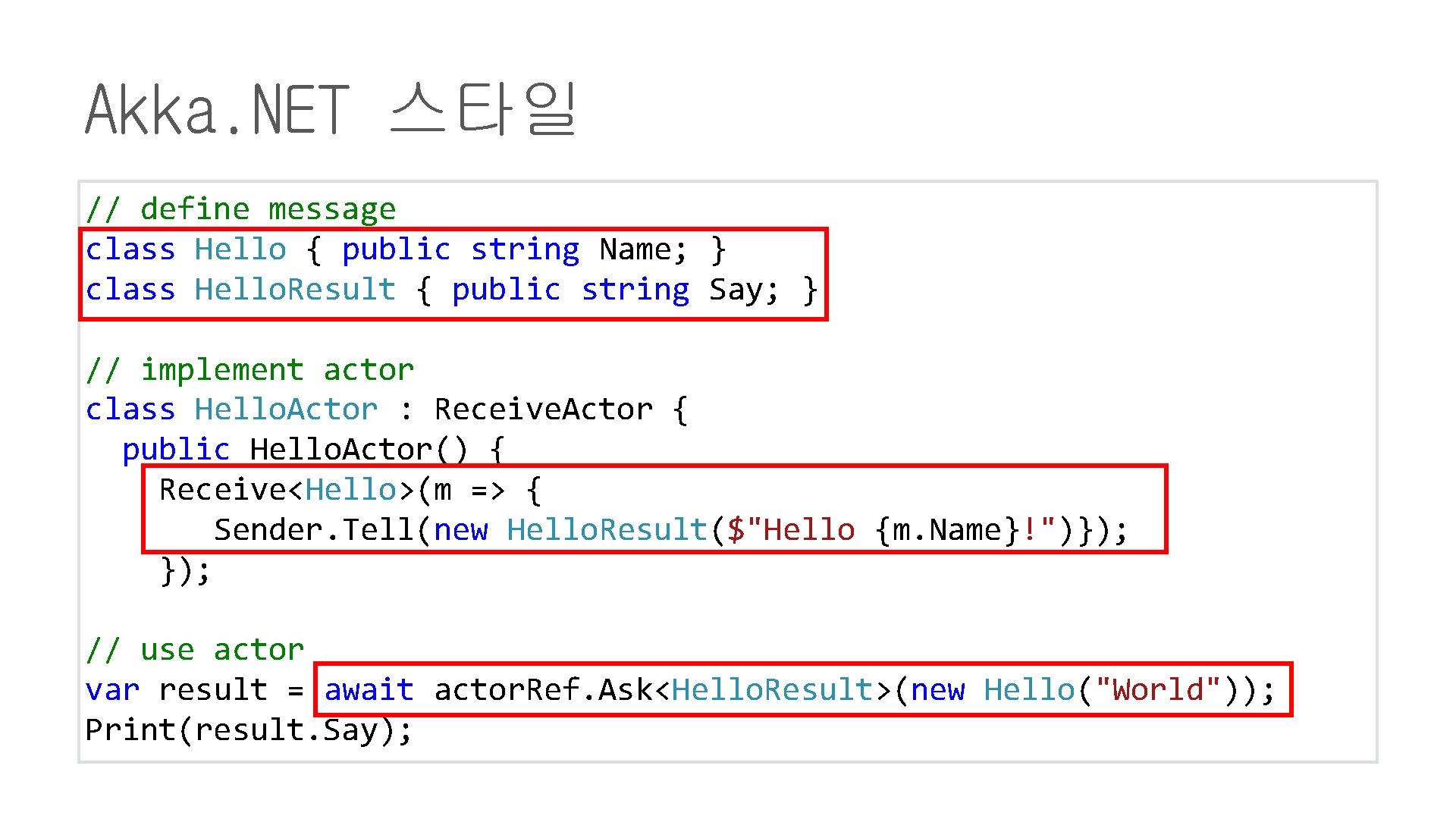Click the 'Sender.Tell(new HelloResult' line
Screen dimensions: 1456x819
pos(671,530)
